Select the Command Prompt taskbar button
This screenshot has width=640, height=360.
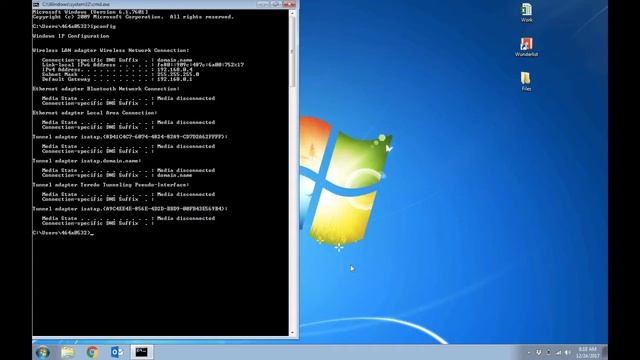142,352
